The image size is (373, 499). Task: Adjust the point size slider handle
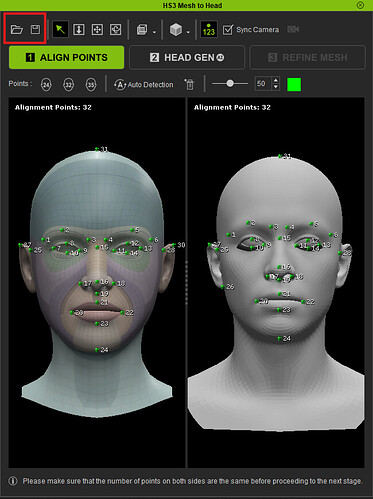230,83
